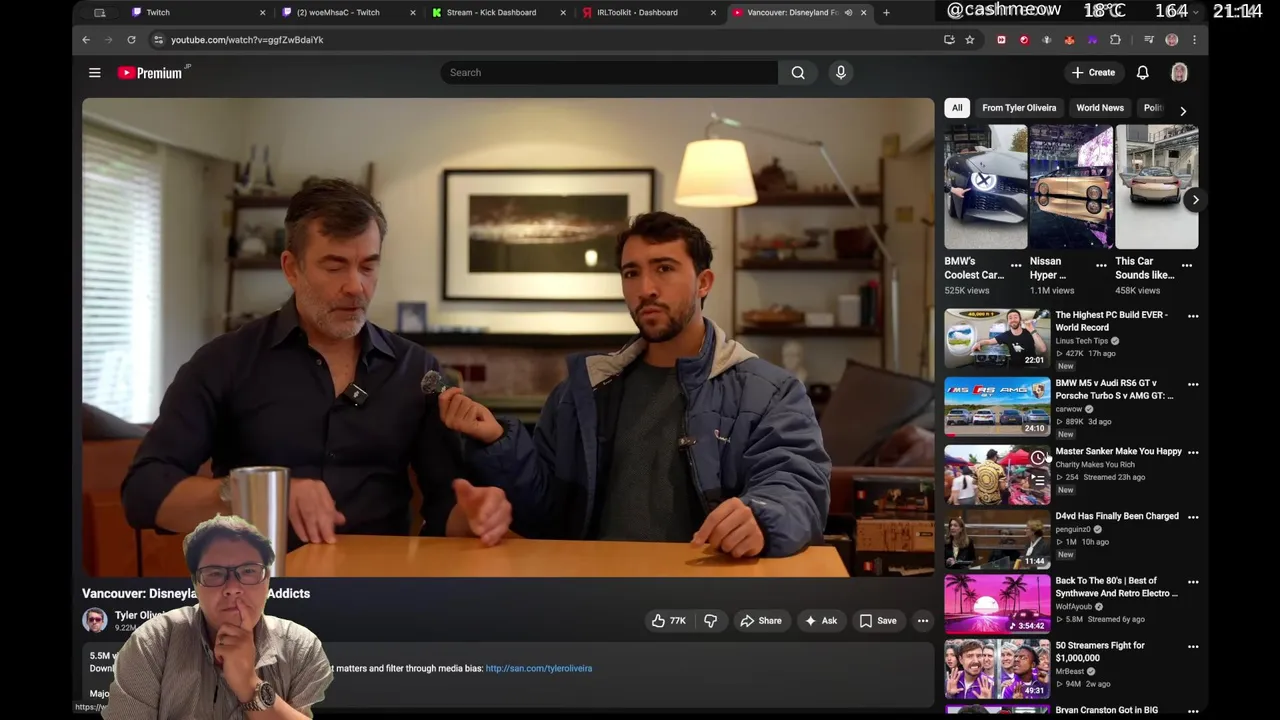Open options for This Car Sounds like short
This screenshot has height=720, width=1280.
coord(1187,266)
